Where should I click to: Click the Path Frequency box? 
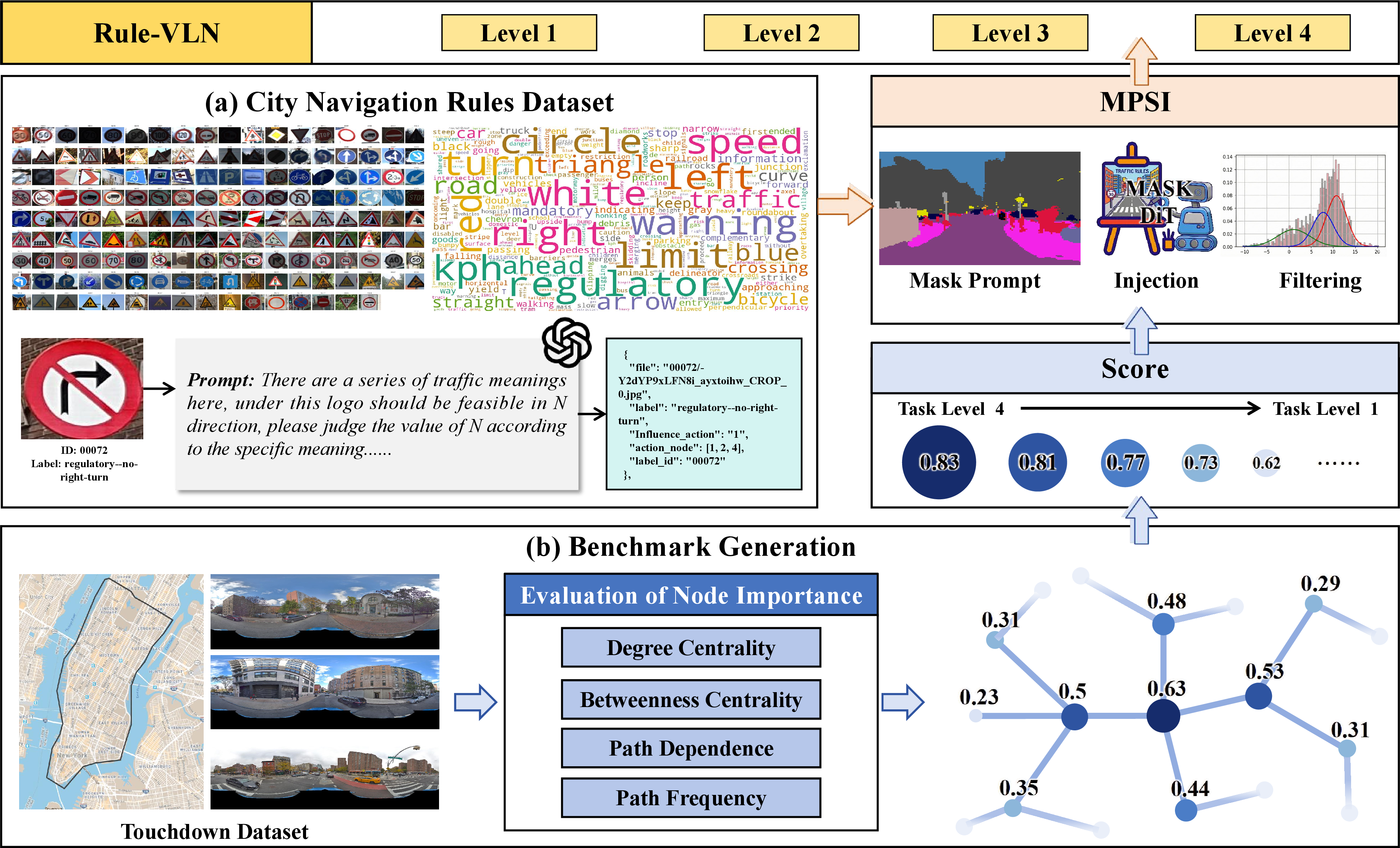pyautogui.click(x=691, y=798)
